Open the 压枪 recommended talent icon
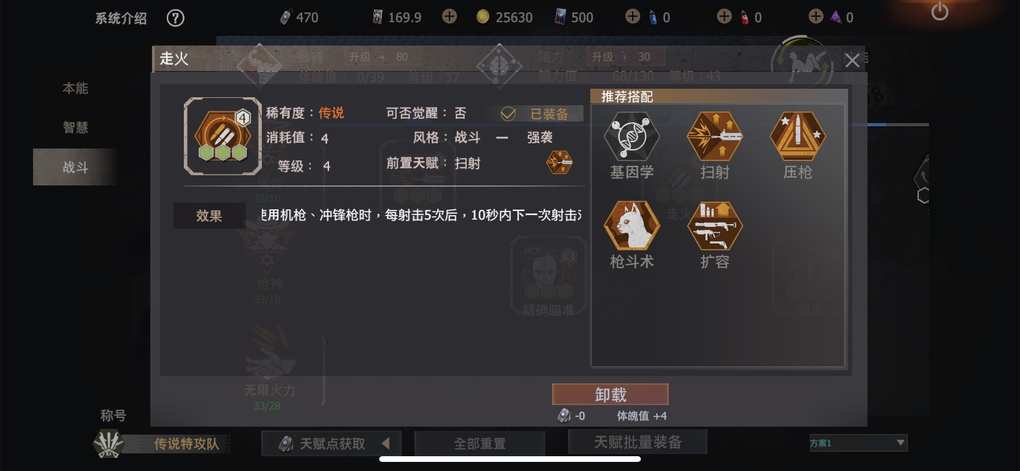The image size is (1020, 471). pos(798,136)
